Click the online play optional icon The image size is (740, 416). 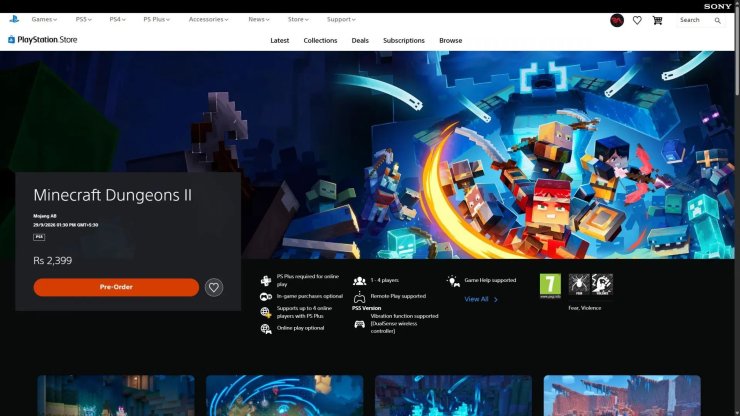(x=266, y=329)
